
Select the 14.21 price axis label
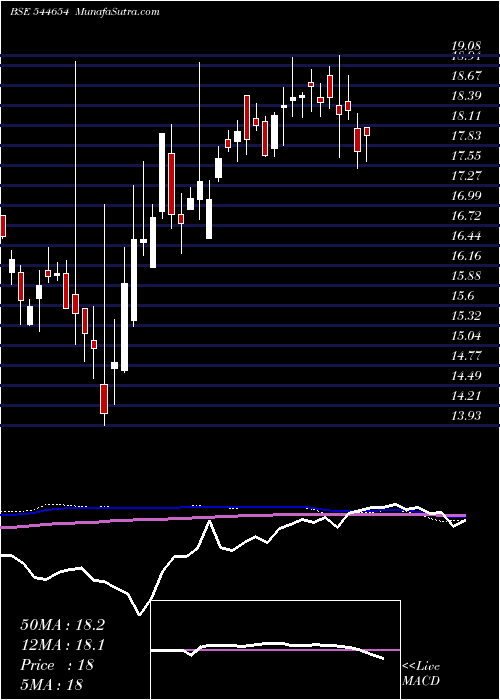click(466, 396)
